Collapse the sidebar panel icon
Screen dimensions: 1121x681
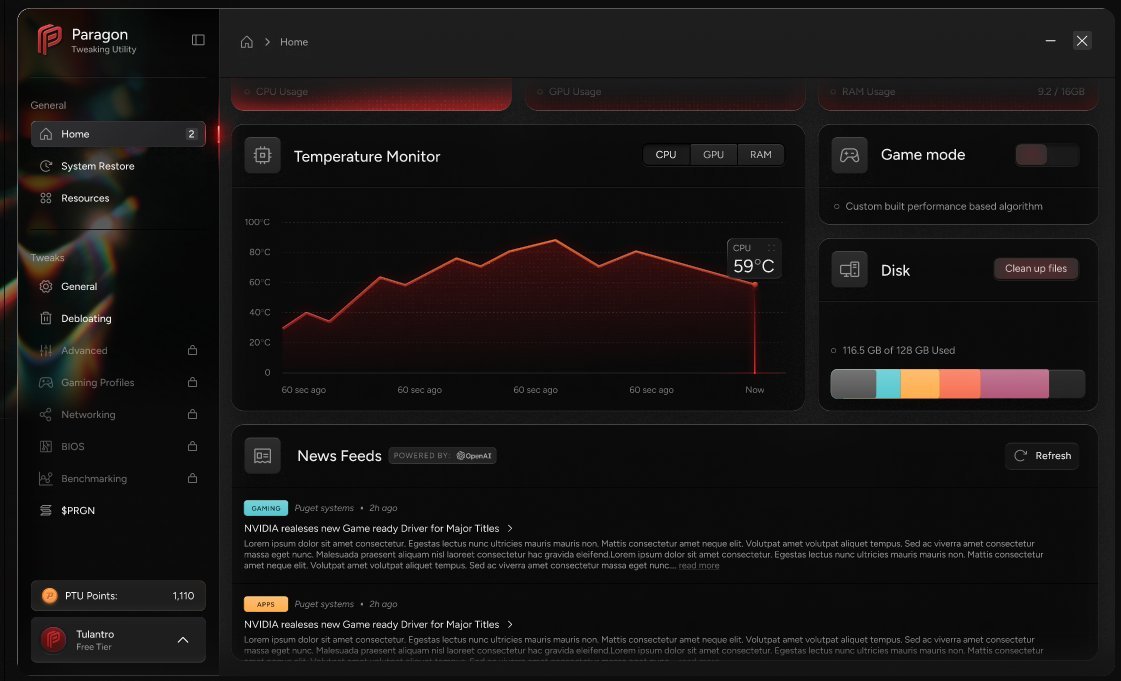coord(198,40)
